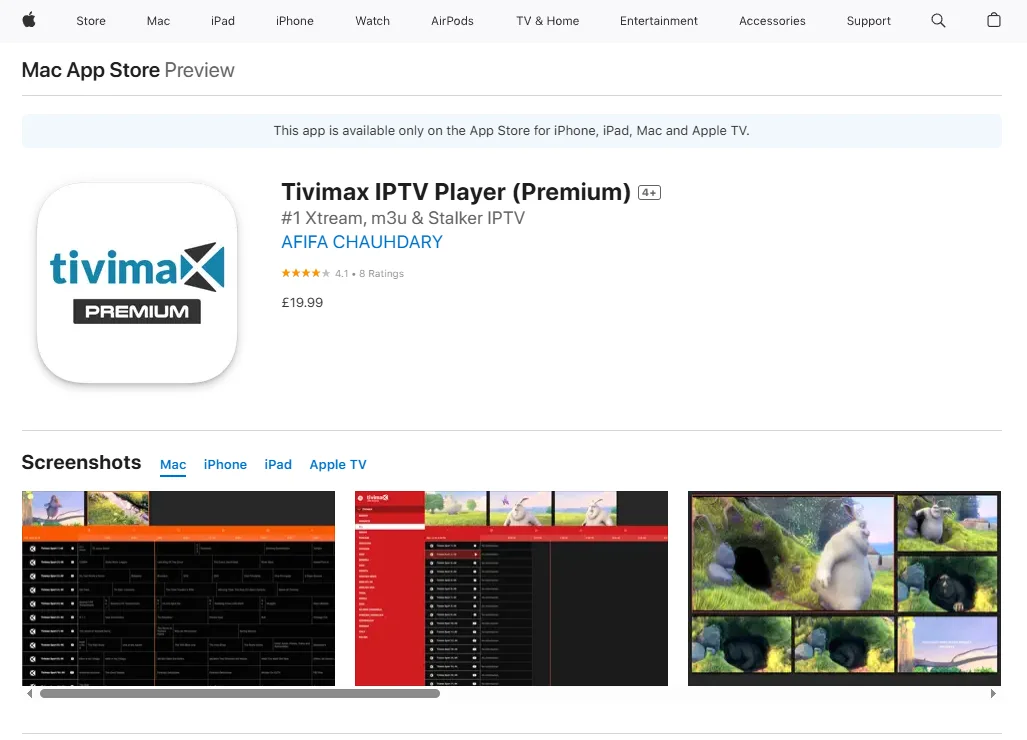1027x740 pixels.
Task: Click the scrollbar right arrow
Action: click(x=993, y=694)
